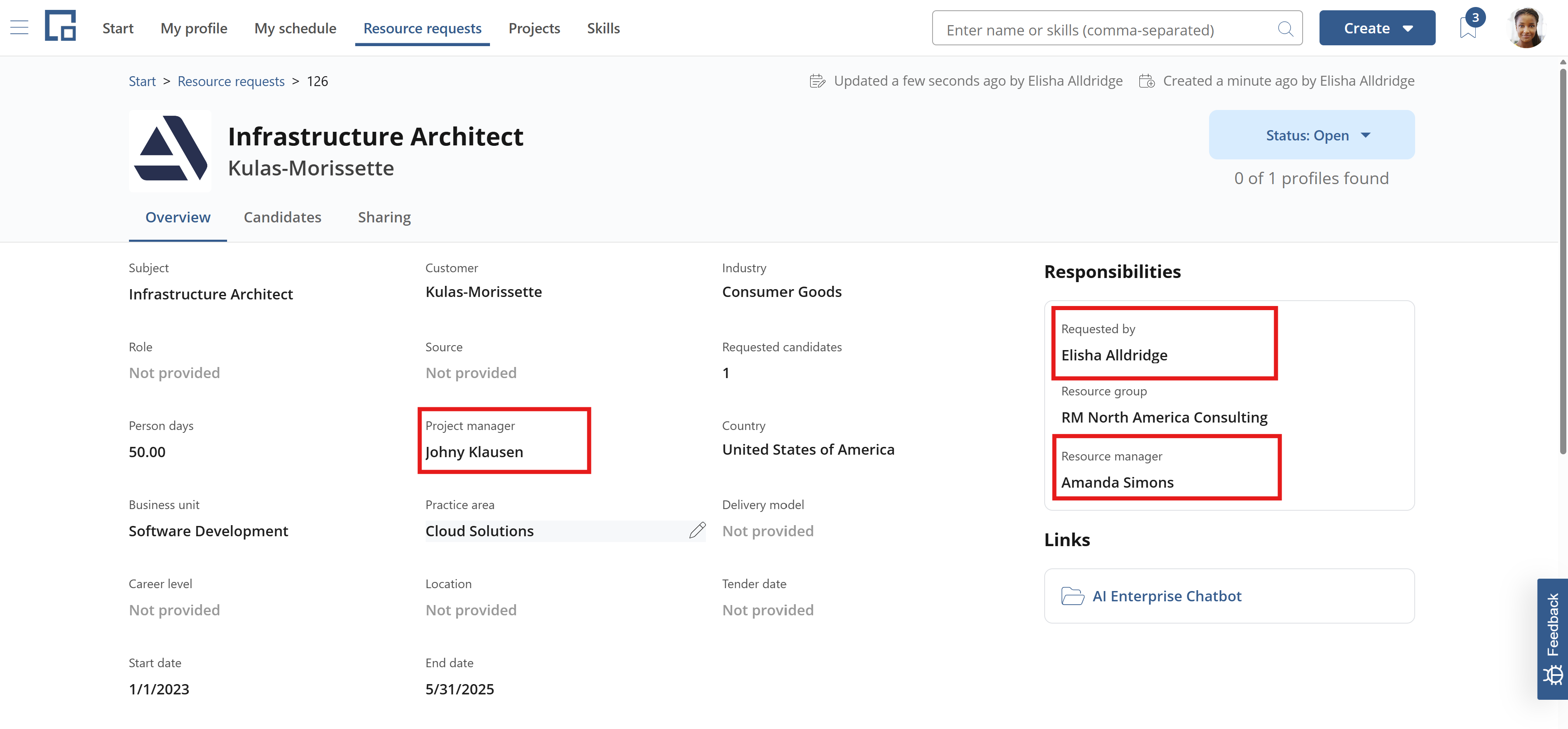The height and width of the screenshot is (729, 1568).
Task: Click RM North America Consulting resource group
Action: click(x=1164, y=417)
